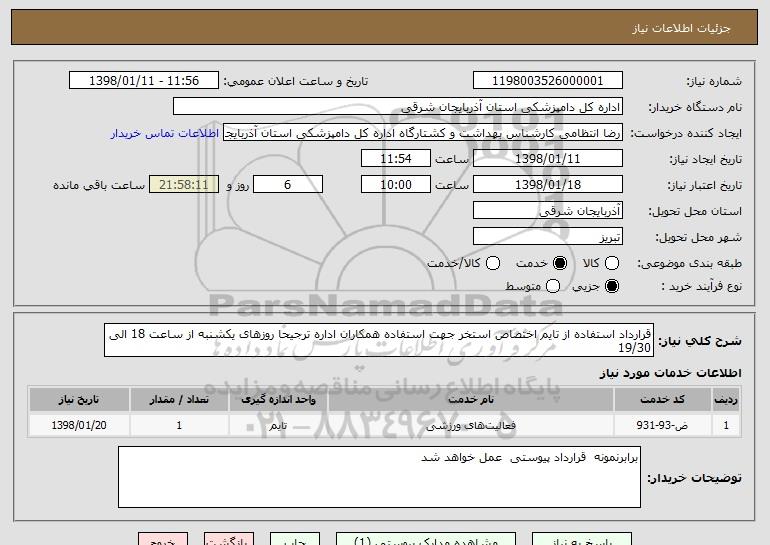The height and width of the screenshot is (545, 770).
Task: Click the row number cell 1
Action: (x=726, y=425)
